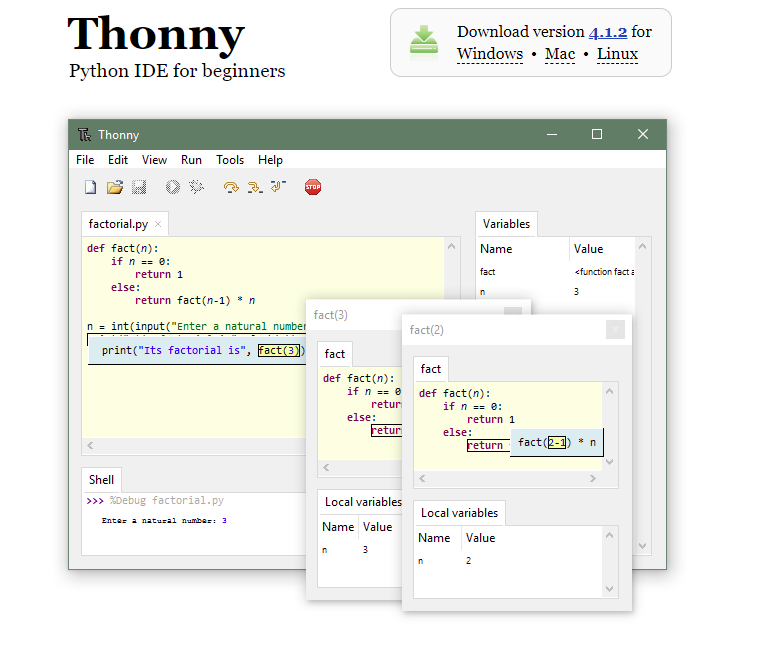The image size is (767, 648).
Task: Click editor horizontal scrollbar left arrow
Action: click(90, 446)
